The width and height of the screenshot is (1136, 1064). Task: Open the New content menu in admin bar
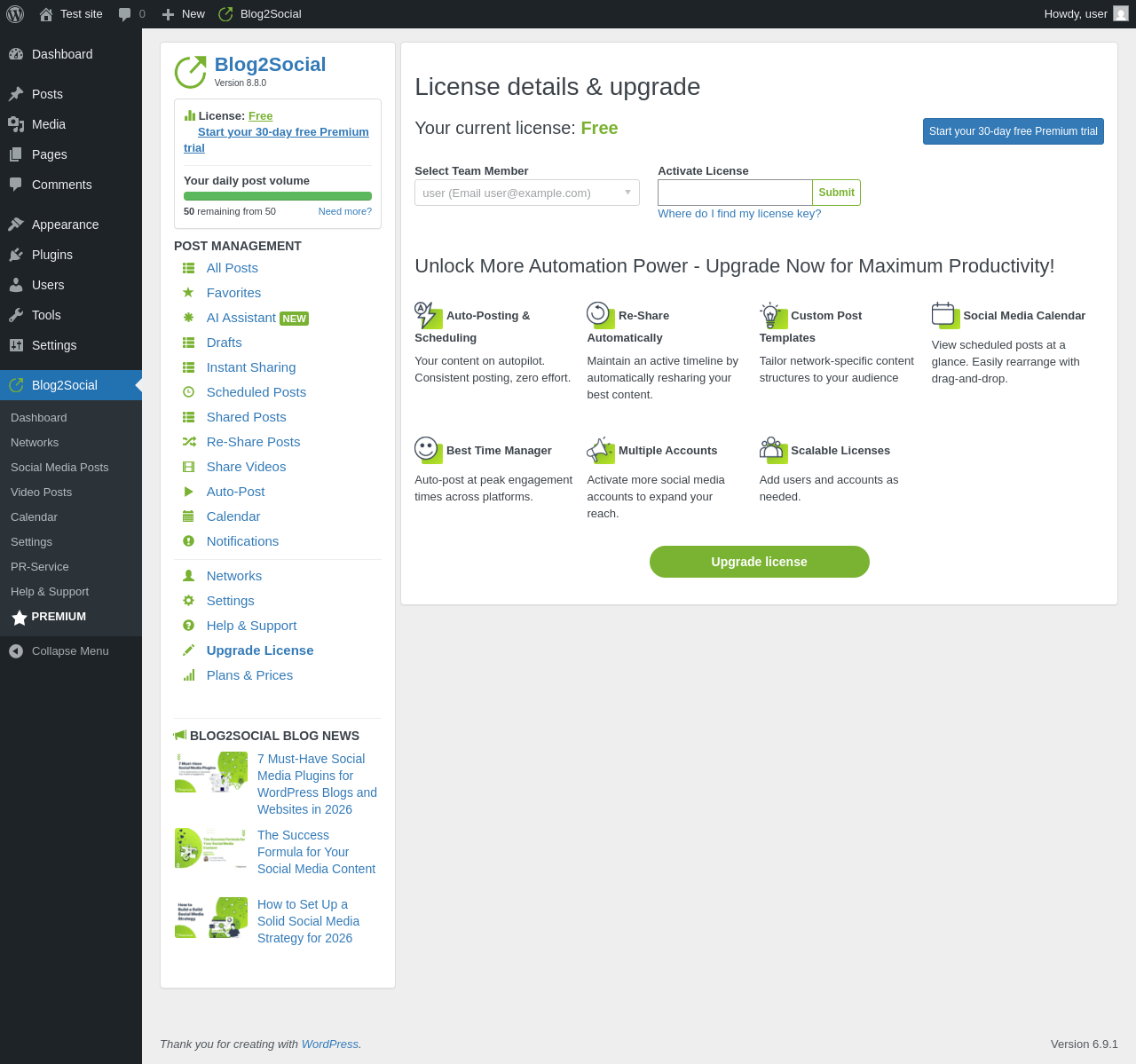click(183, 14)
